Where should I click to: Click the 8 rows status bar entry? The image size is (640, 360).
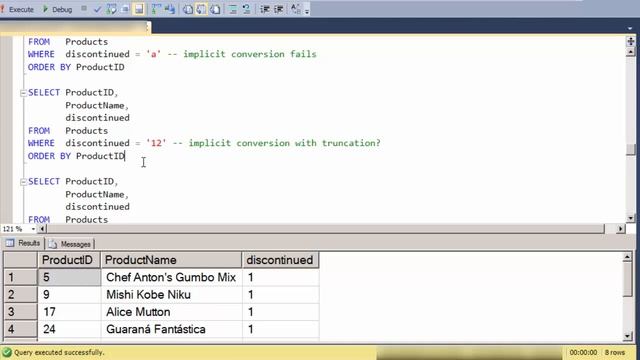(x=615, y=352)
